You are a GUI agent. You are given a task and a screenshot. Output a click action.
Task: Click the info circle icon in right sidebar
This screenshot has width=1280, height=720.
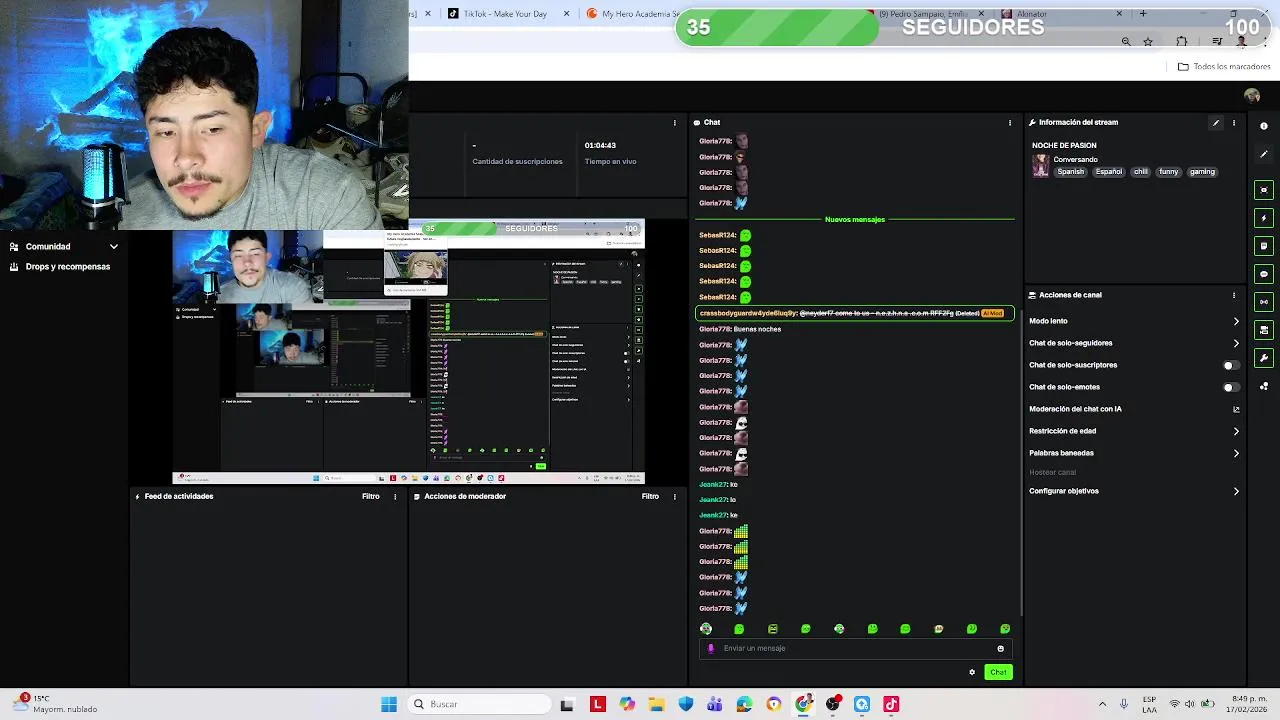point(1264,126)
